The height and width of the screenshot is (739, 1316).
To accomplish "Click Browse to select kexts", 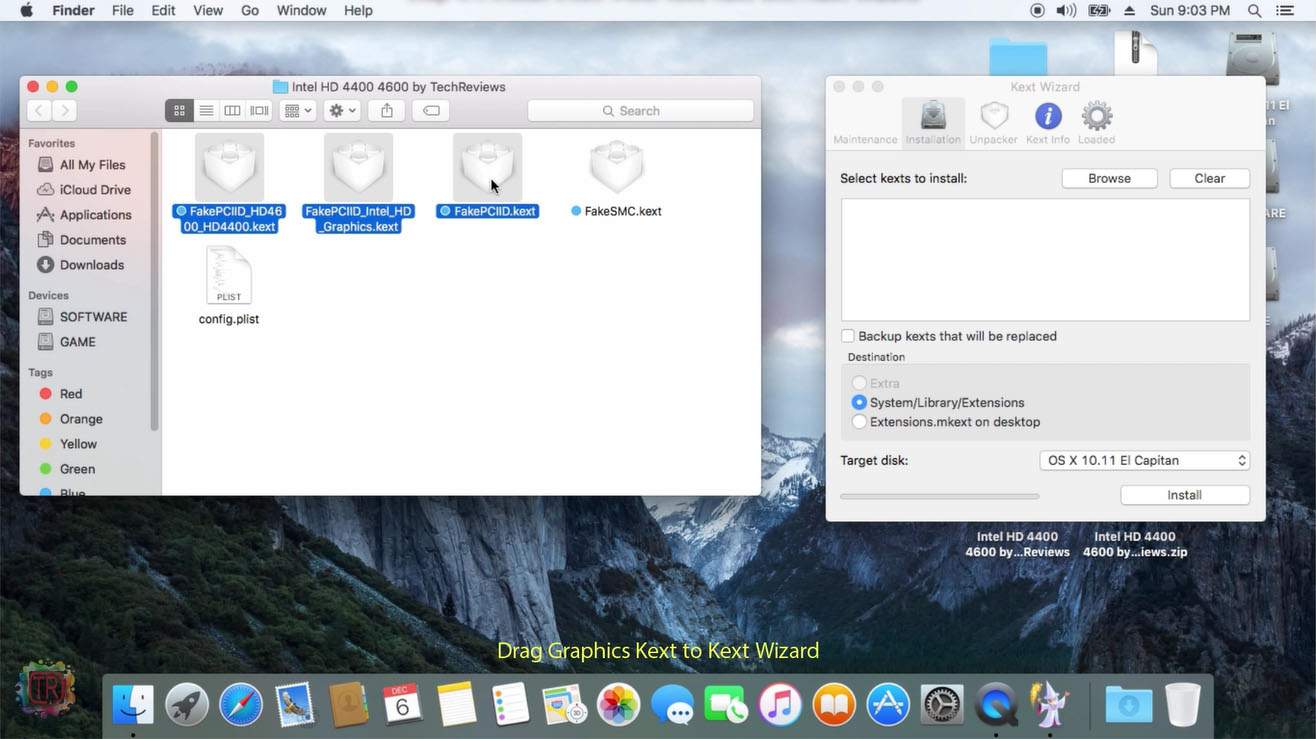I will pyautogui.click(x=1109, y=177).
